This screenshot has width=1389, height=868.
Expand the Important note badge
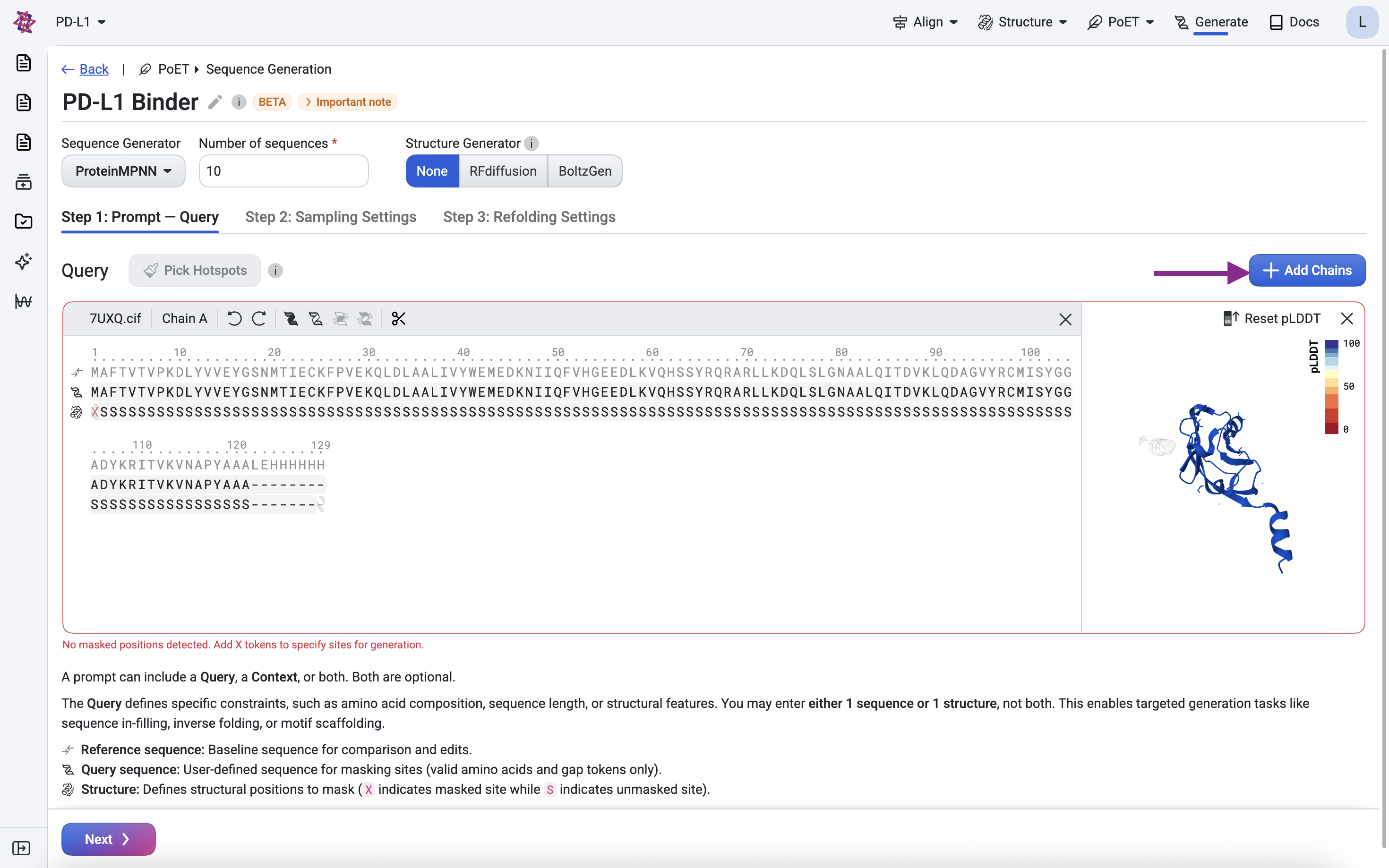point(348,102)
